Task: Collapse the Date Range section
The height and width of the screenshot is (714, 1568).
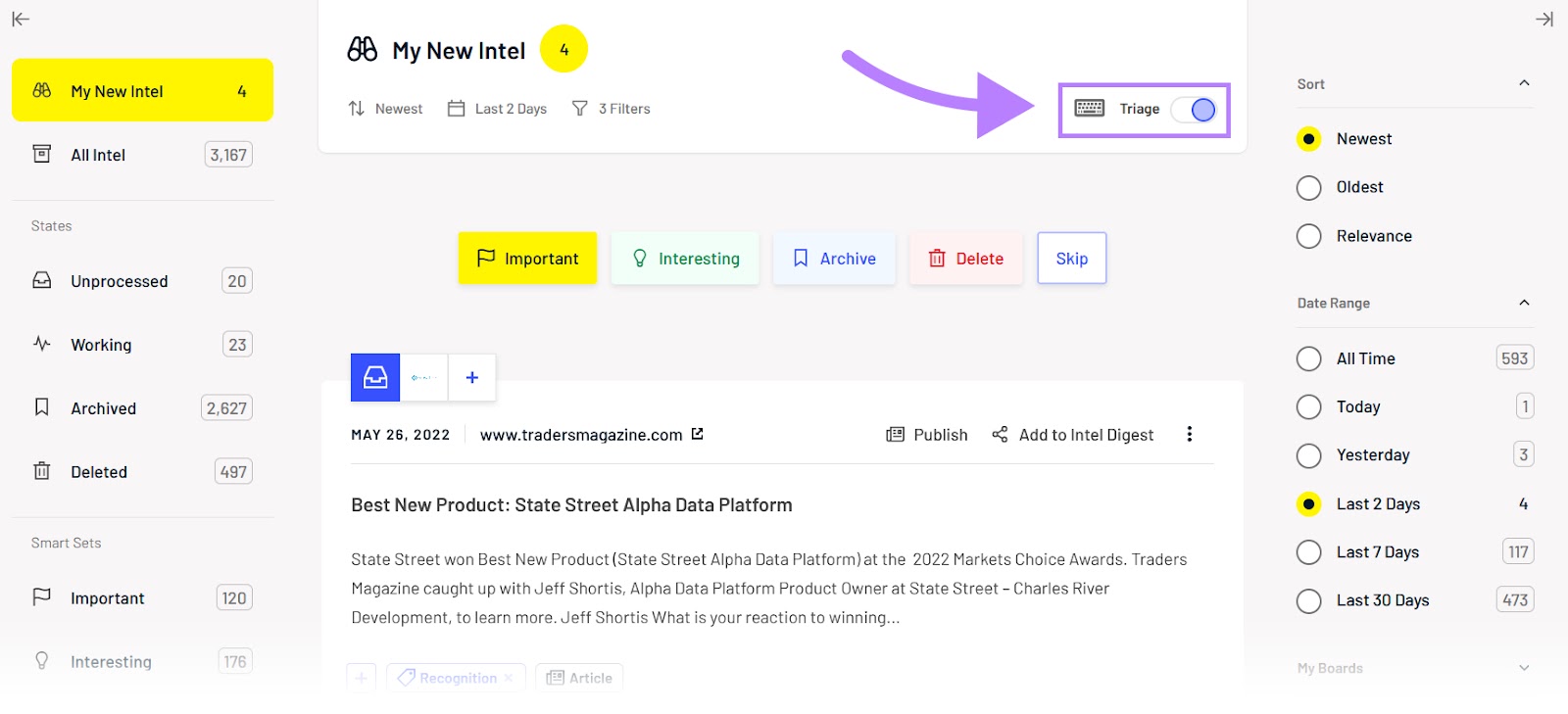Action: [x=1524, y=303]
